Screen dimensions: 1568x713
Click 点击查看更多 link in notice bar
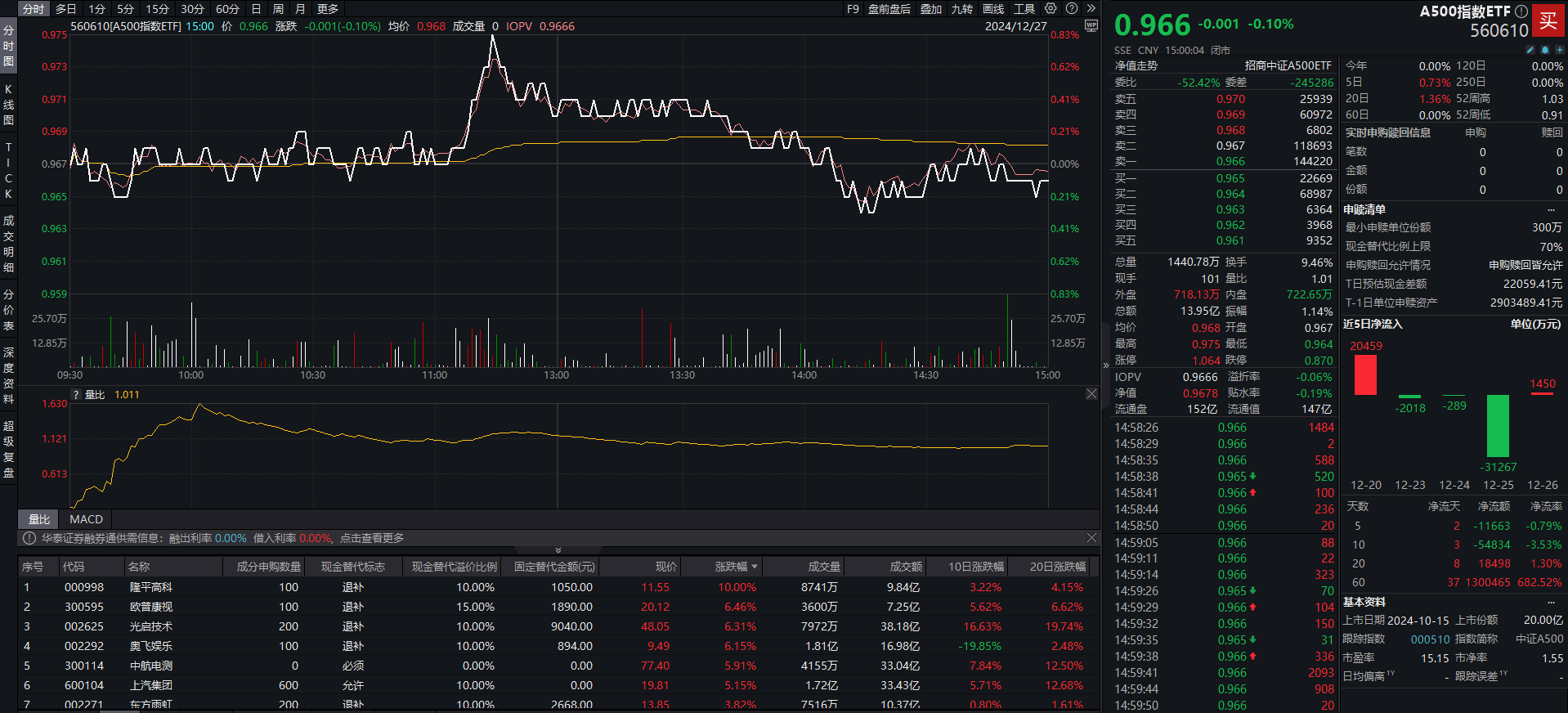372,538
